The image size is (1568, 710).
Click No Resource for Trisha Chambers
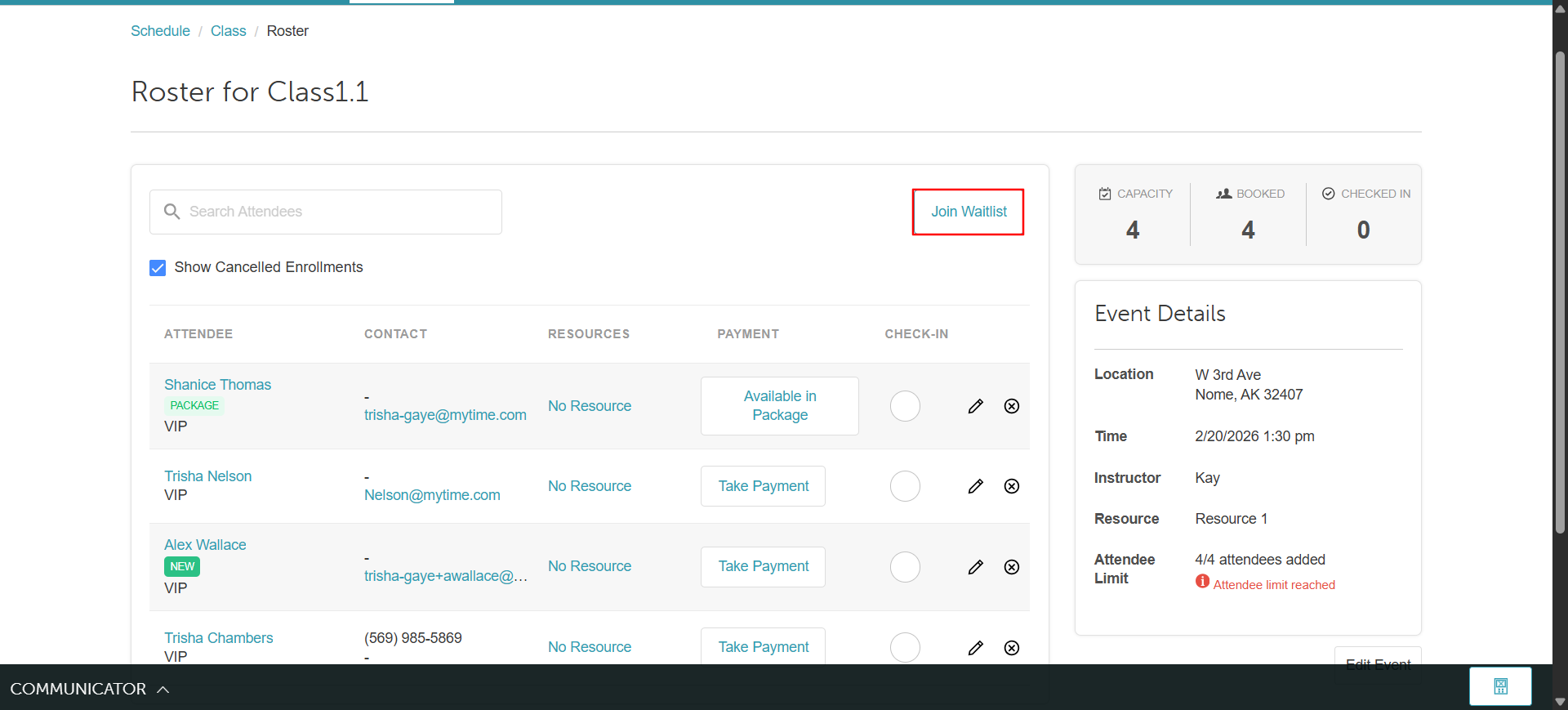590,647
